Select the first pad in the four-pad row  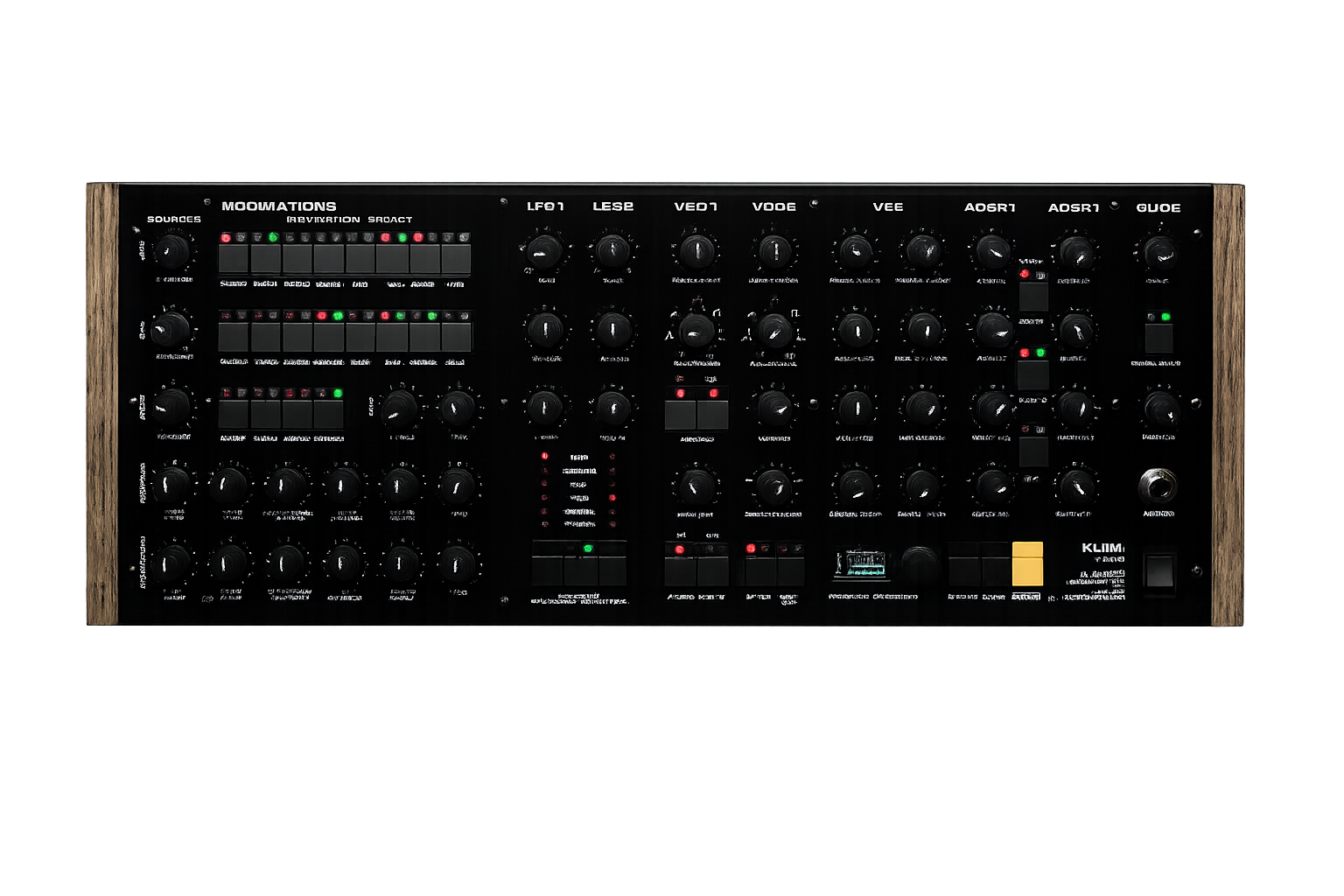(x=233, y=414)
